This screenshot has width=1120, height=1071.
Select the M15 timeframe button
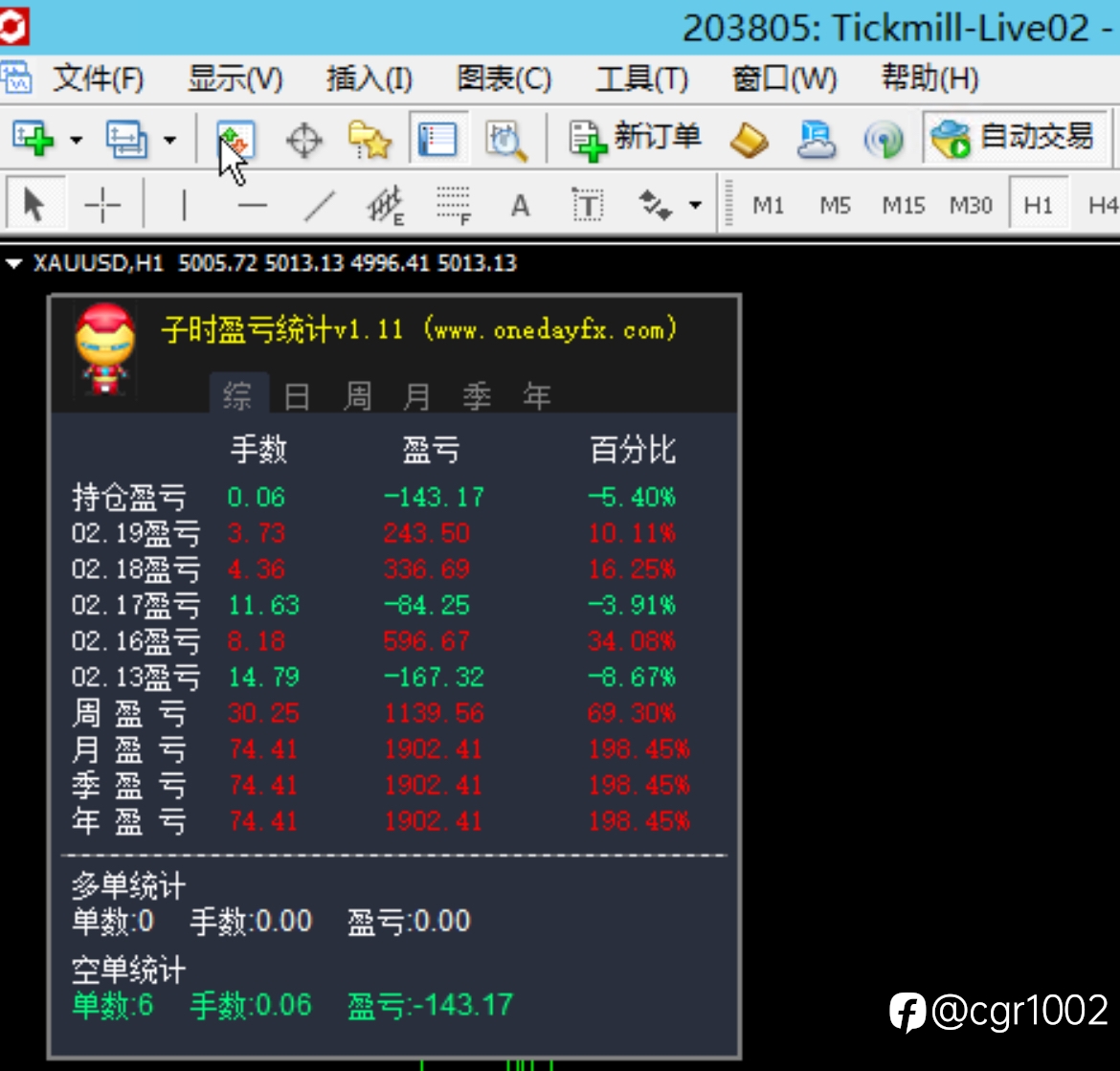pyautogui.click(x=903, y=206)
